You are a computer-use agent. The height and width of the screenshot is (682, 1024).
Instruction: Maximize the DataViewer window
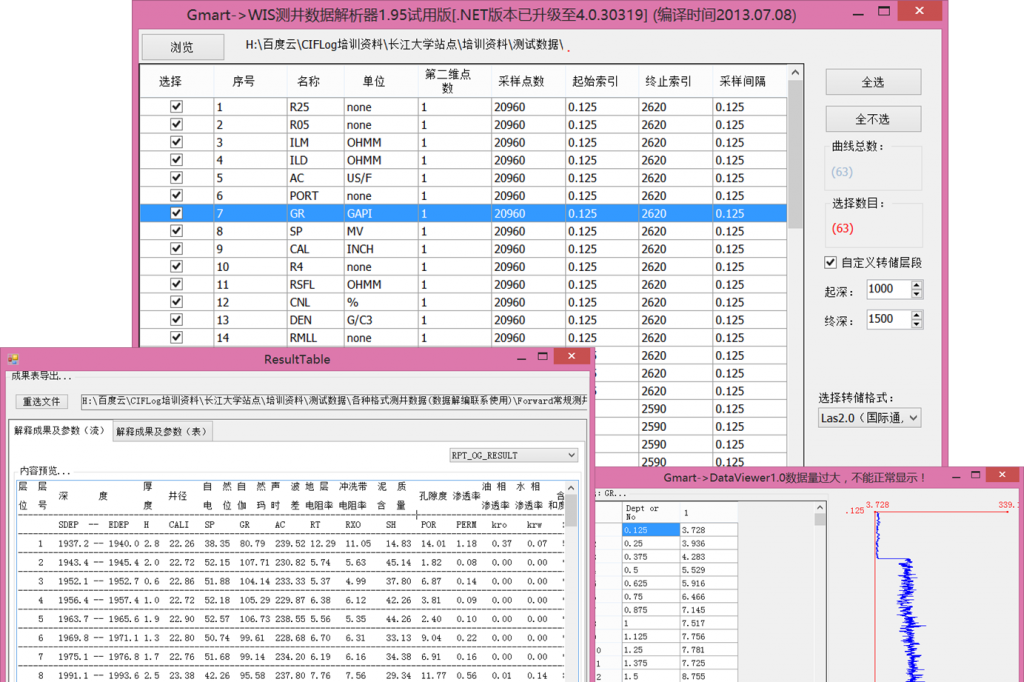pyautogui.click(x=976, y=475)
